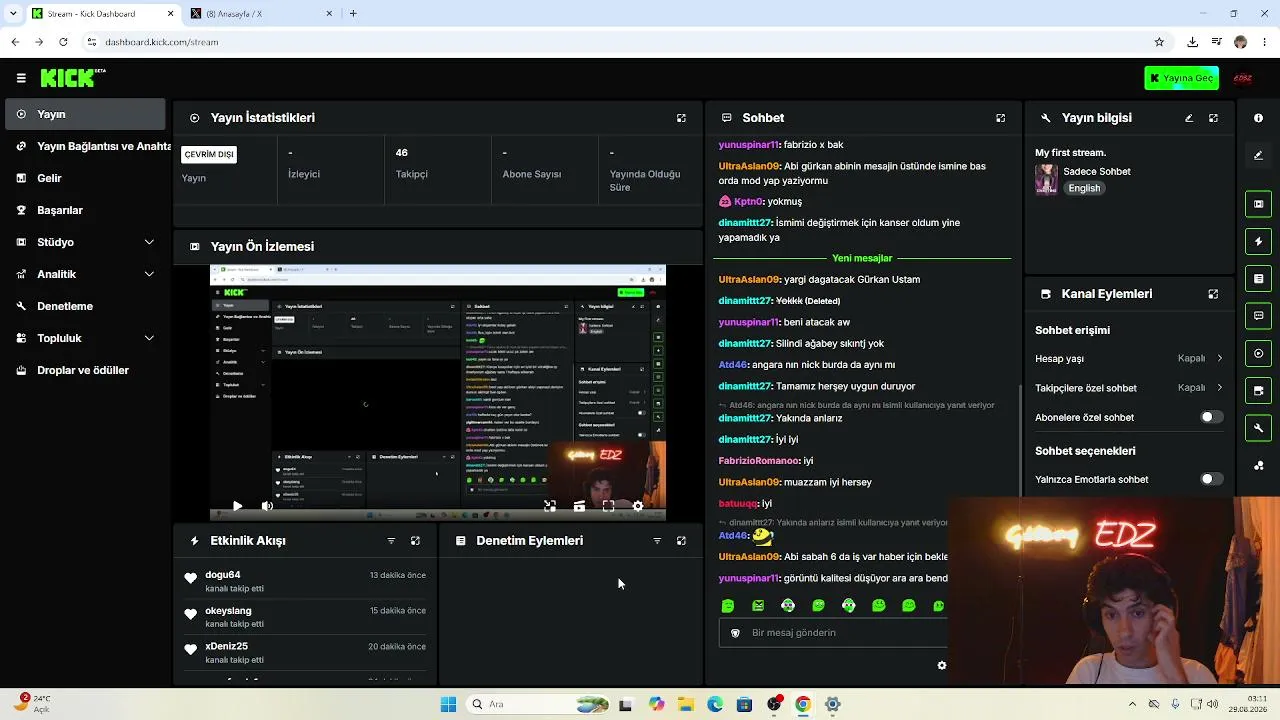
Task: Click FabrizioRomano username in chat
Action: point(759,461)
